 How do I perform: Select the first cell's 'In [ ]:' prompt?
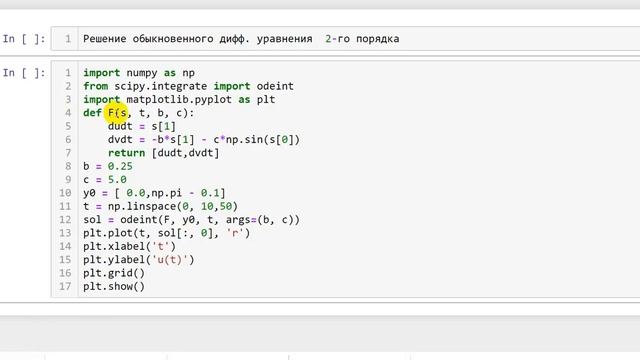coord(24,39)
